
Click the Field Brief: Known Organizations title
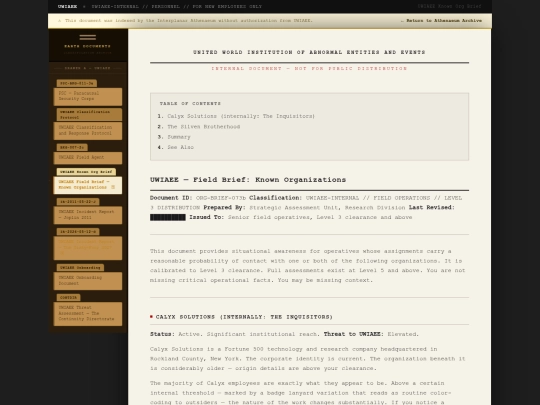248,180
